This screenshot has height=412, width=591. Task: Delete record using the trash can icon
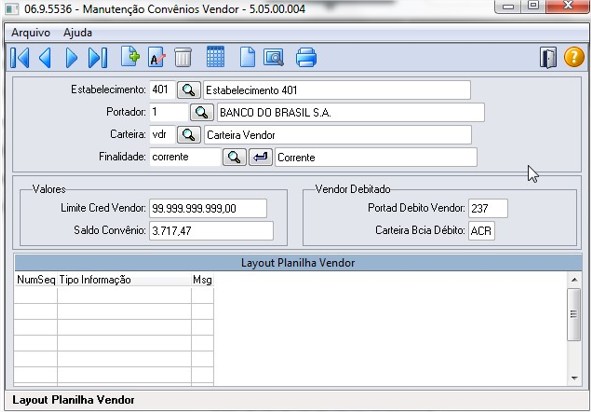point(183,58)
